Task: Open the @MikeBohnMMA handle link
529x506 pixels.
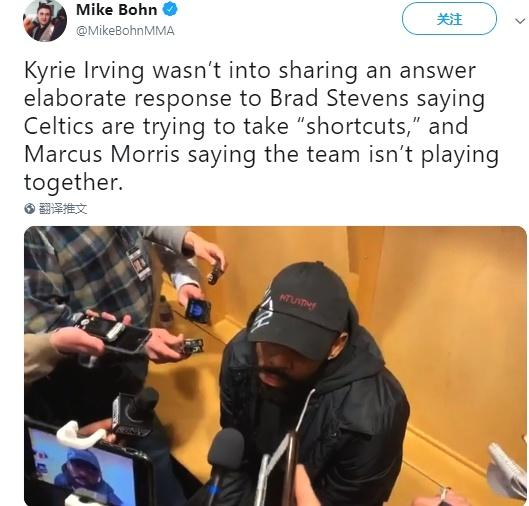Action: tap(125, 31)
